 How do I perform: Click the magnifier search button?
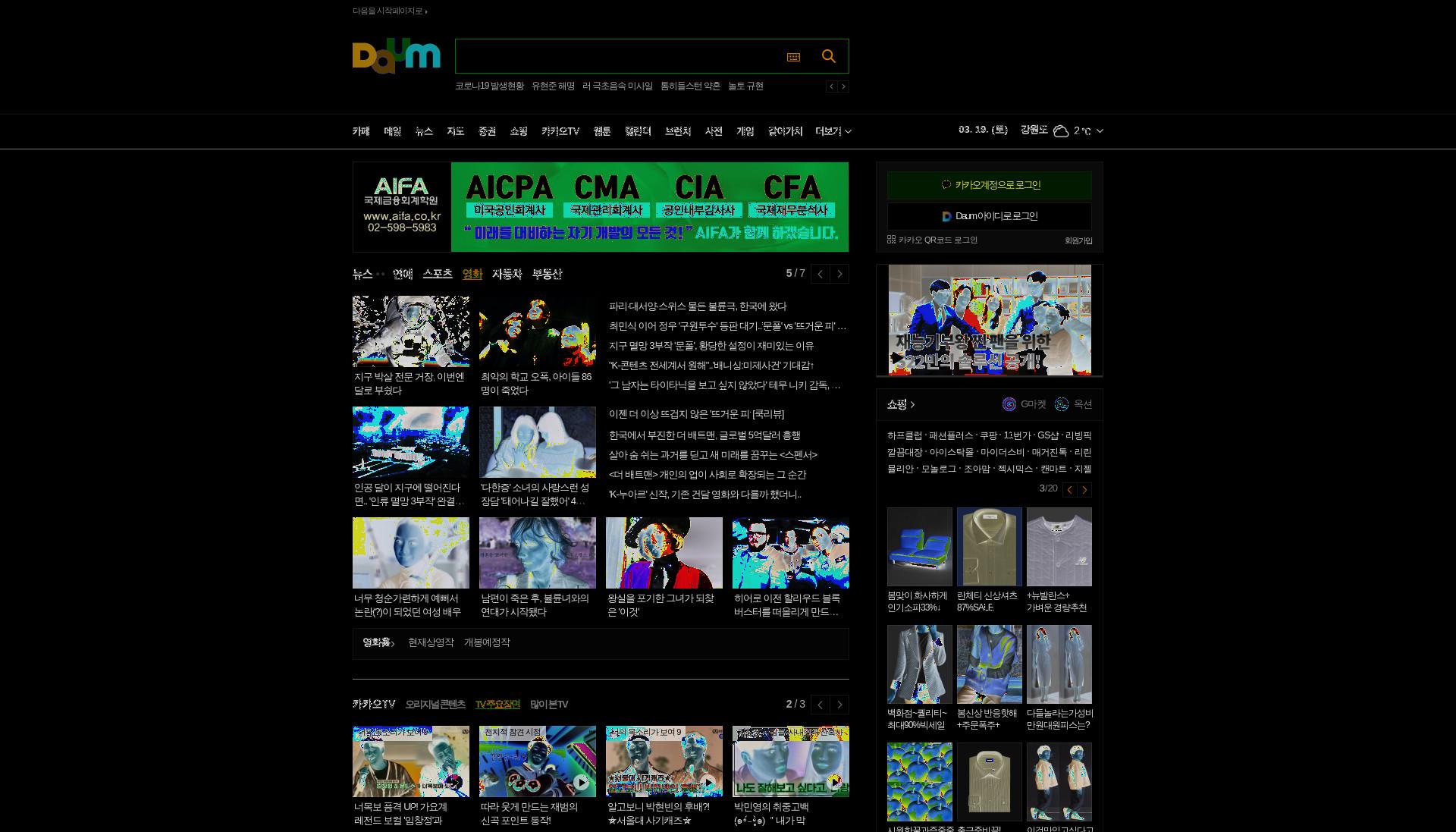click(x=828, y=56)
